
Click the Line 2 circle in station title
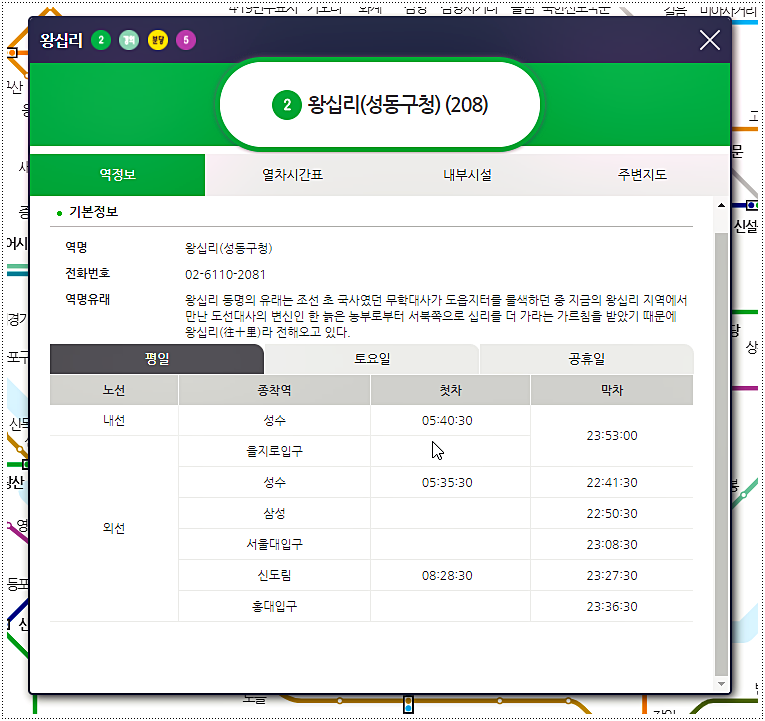click(x=287, y=105)
